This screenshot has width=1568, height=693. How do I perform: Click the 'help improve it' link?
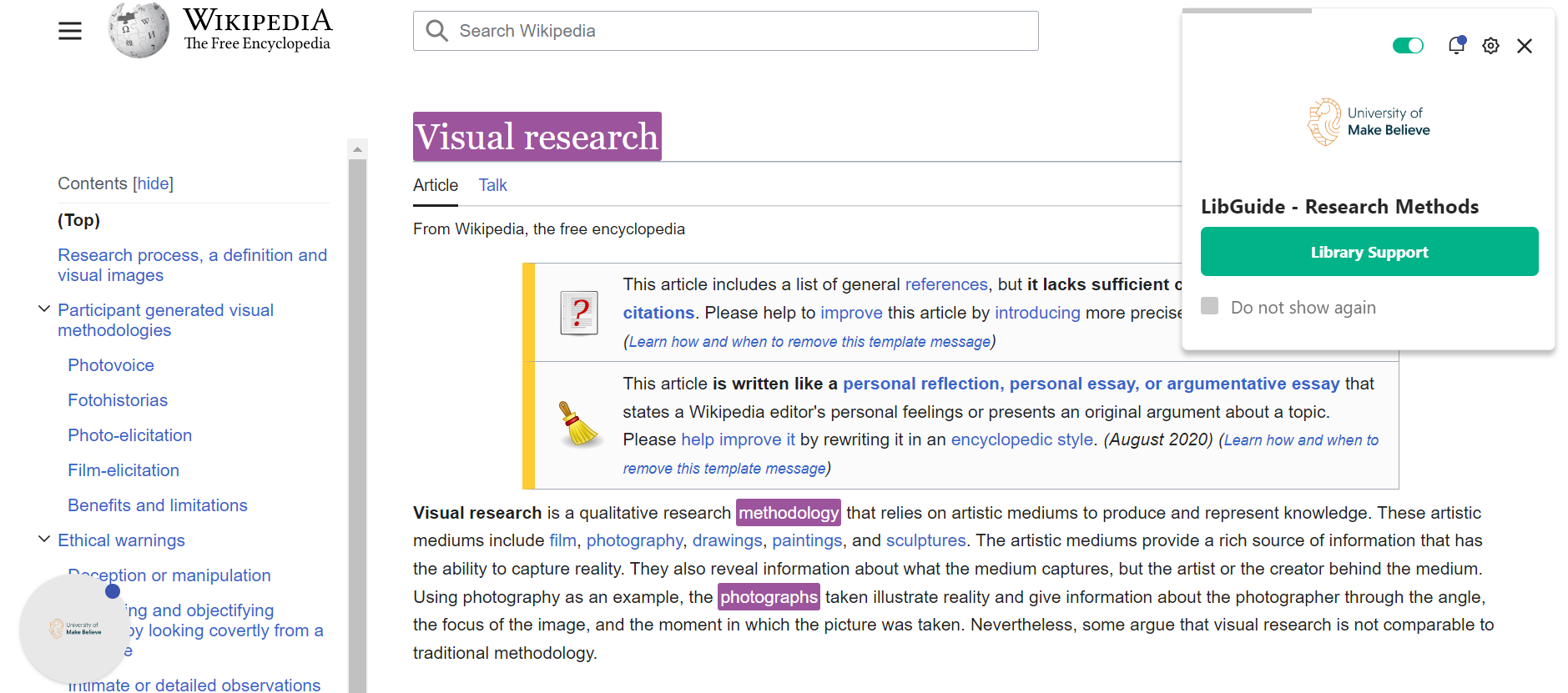738,439
